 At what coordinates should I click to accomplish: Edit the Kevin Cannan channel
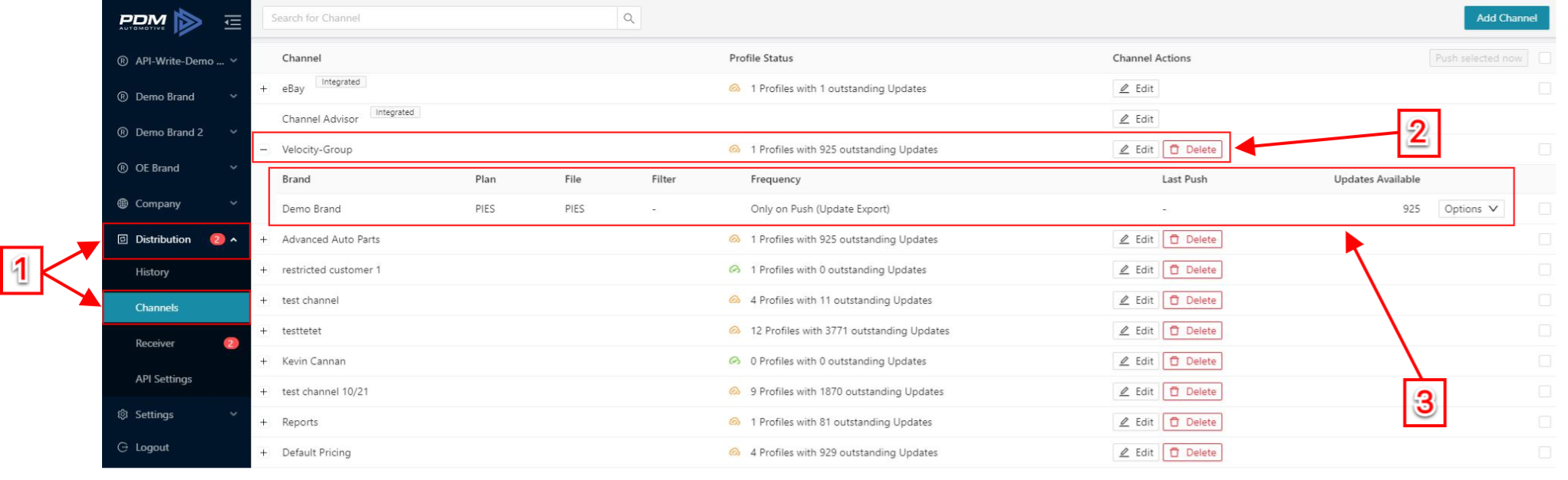1135,360
